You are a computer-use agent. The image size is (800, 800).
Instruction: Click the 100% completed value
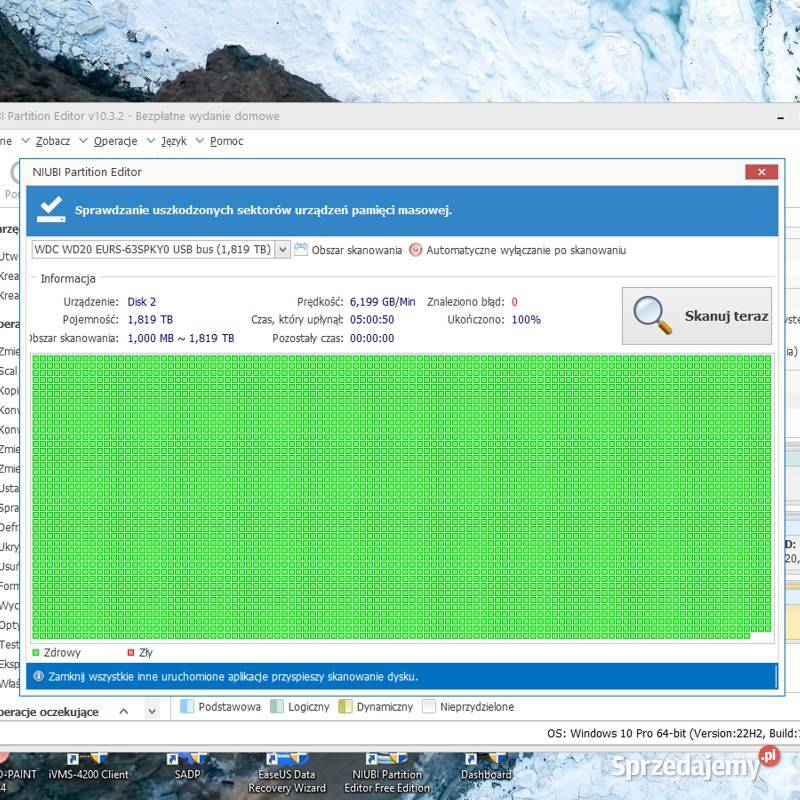[x=526, y=320]
